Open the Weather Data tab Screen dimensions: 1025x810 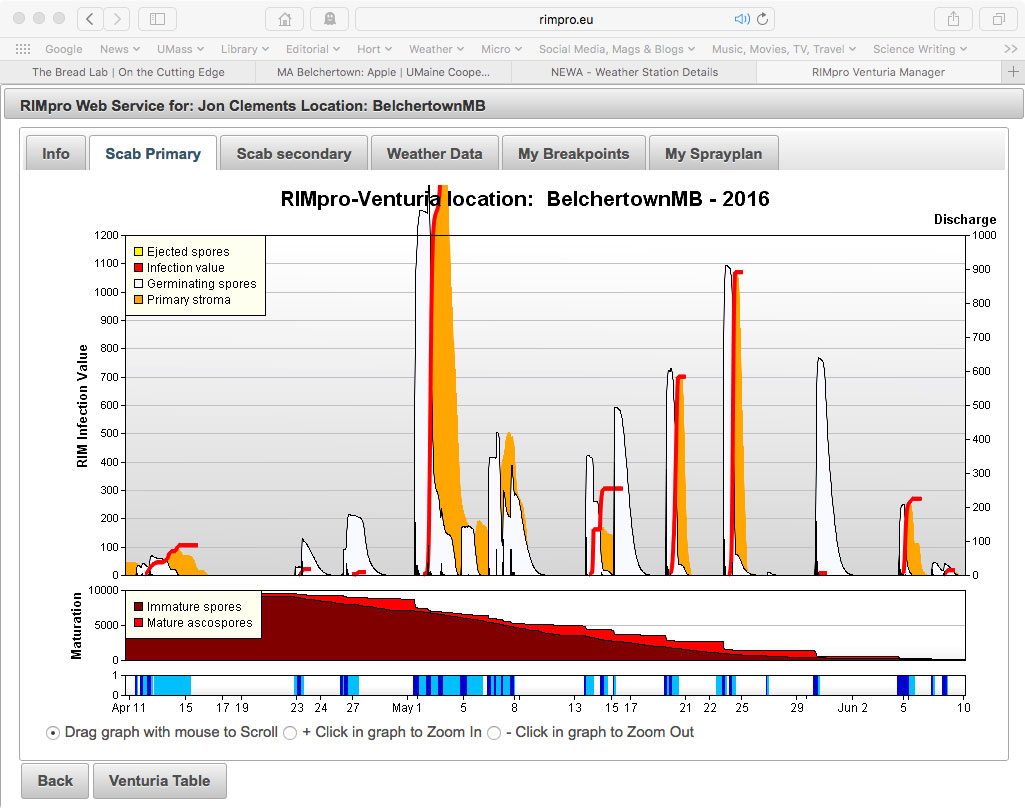pos(434,154)
